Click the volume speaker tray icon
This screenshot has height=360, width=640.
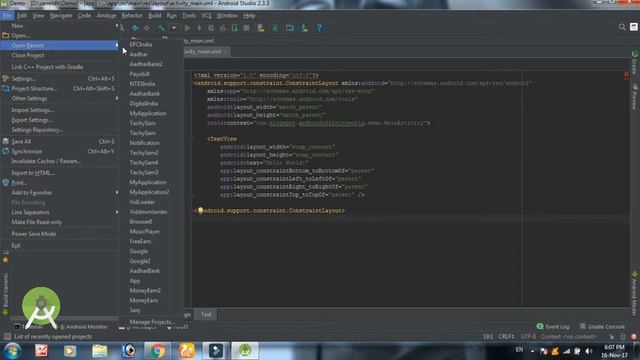[x=589, y=351]
